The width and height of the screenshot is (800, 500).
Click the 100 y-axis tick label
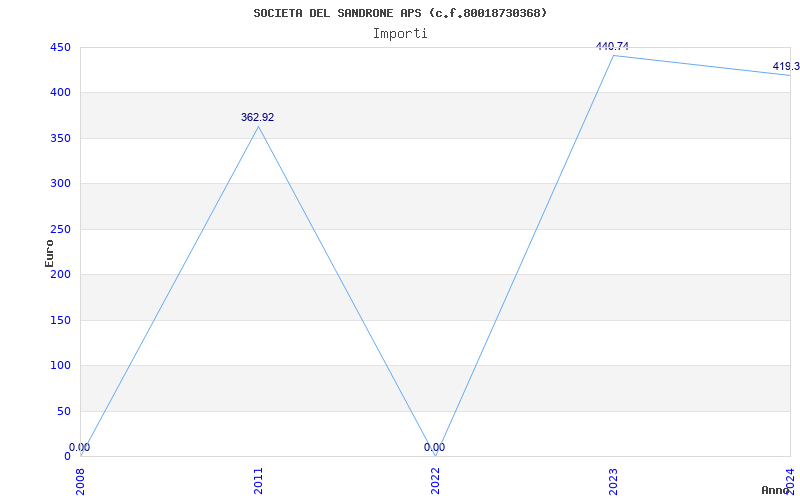point(60,366)
